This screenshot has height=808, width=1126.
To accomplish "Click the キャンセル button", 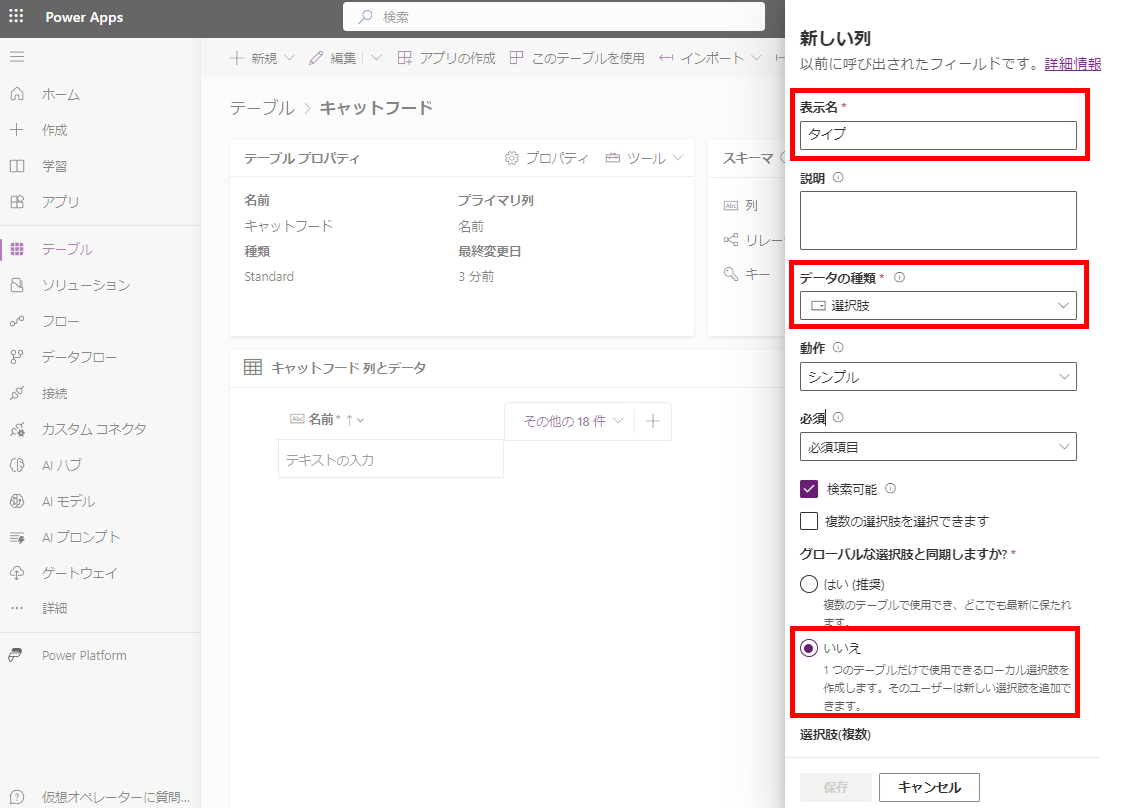I will click(x=929, y=787).
